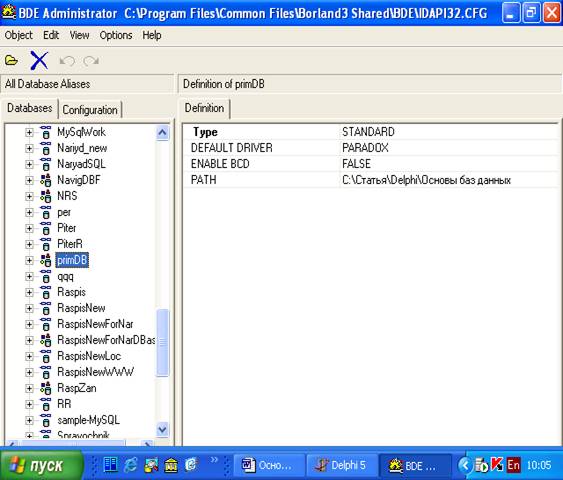Expand the RaspZan alias node
The width and height of the screenshot is (563, 480).
click(29, 388)
